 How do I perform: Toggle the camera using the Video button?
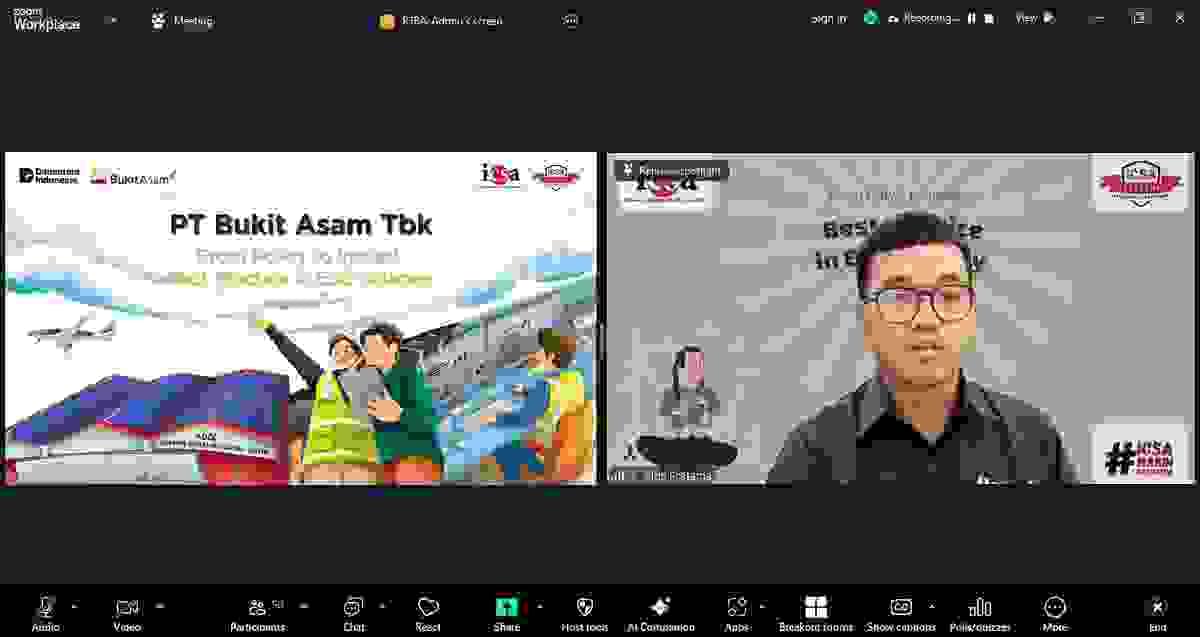point(127,608)
